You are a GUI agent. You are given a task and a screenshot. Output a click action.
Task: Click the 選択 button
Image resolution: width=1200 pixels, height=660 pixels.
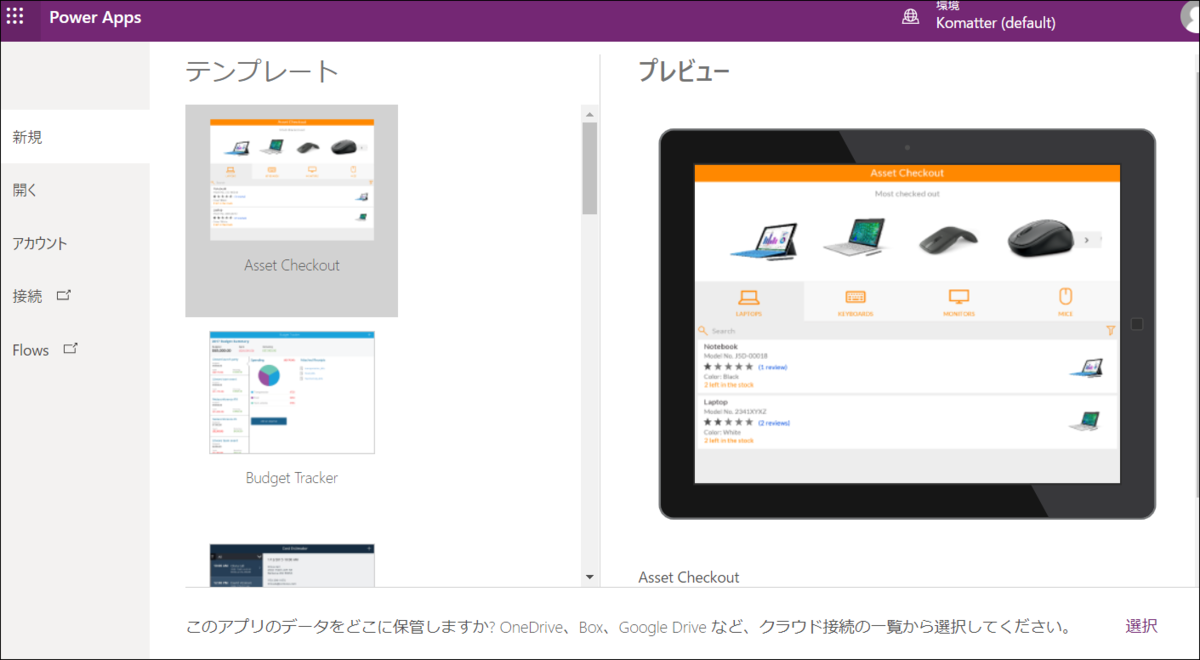coord(1141,626)
